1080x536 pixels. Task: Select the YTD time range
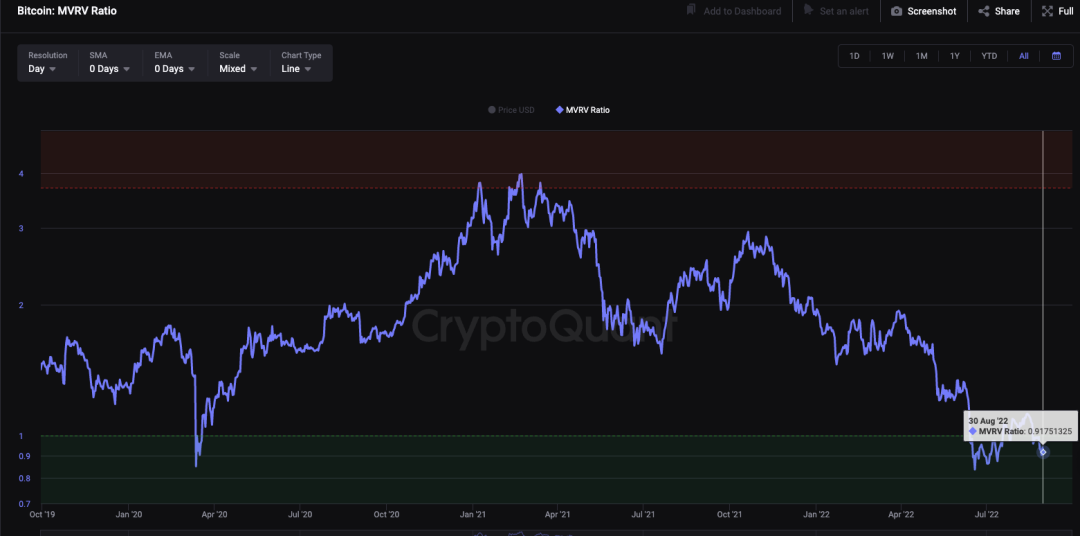pos(989,56)
